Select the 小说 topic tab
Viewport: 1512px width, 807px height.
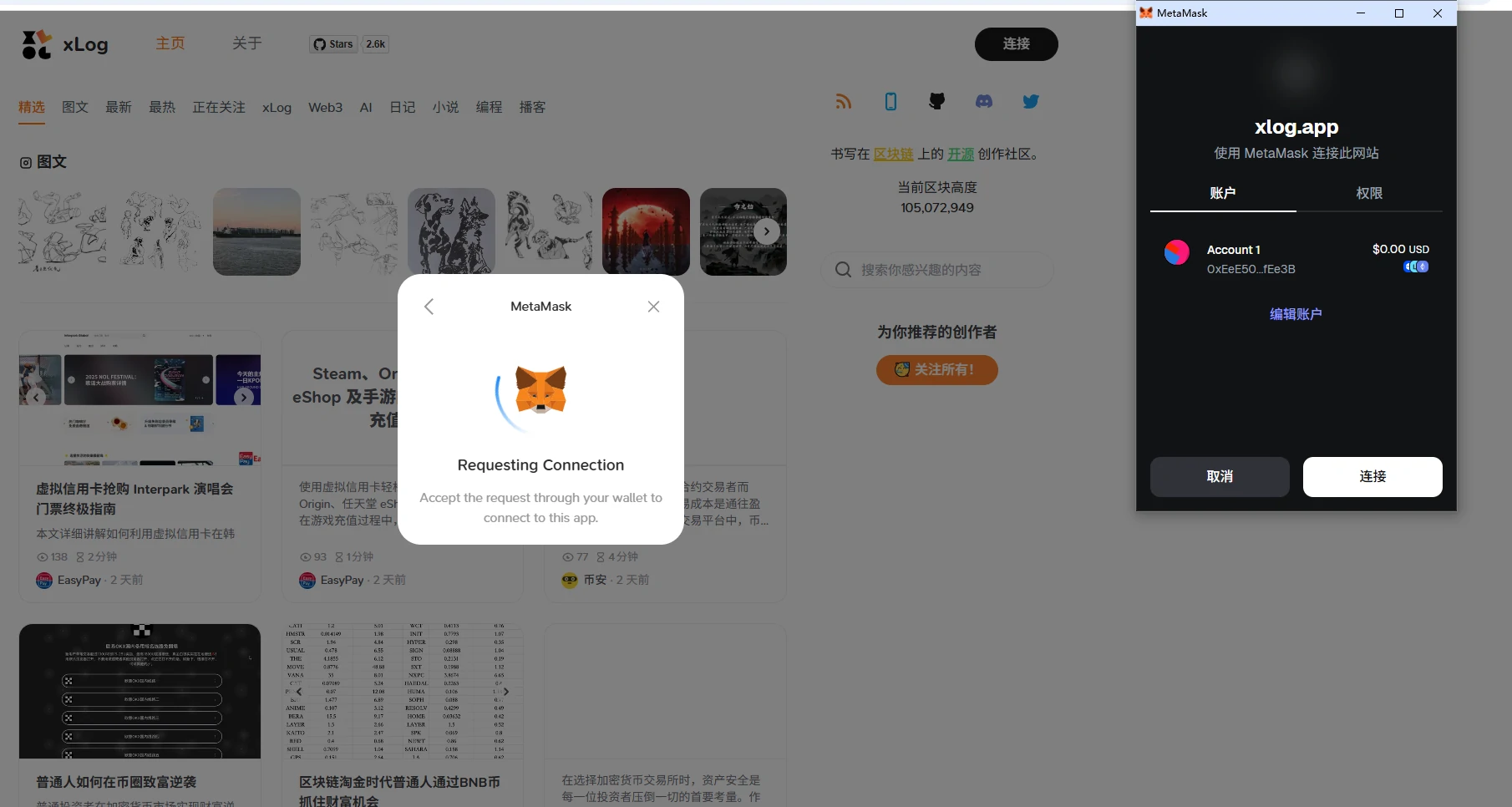[445, 107]
